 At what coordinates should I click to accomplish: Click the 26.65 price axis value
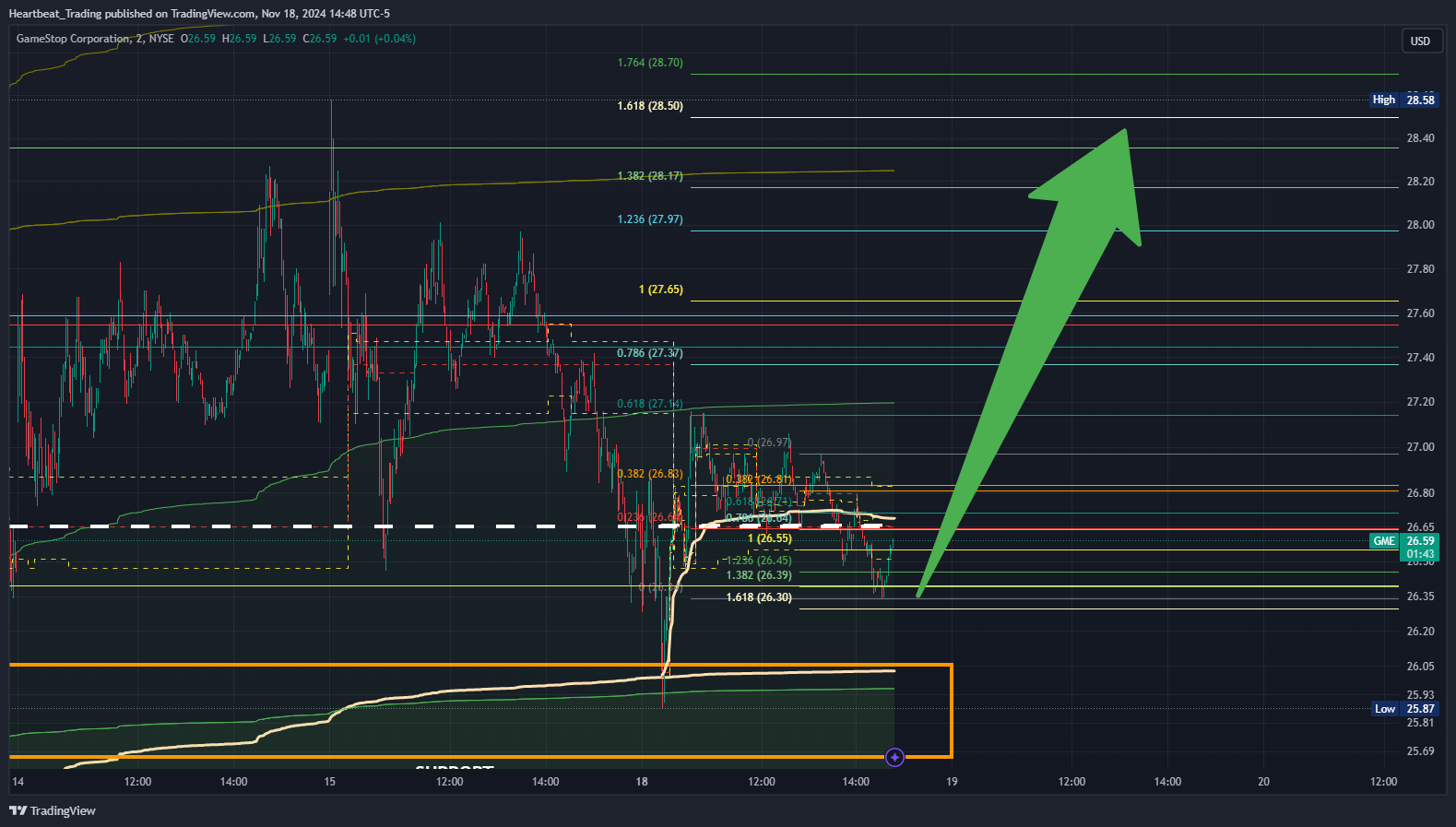pos(1420,527)
